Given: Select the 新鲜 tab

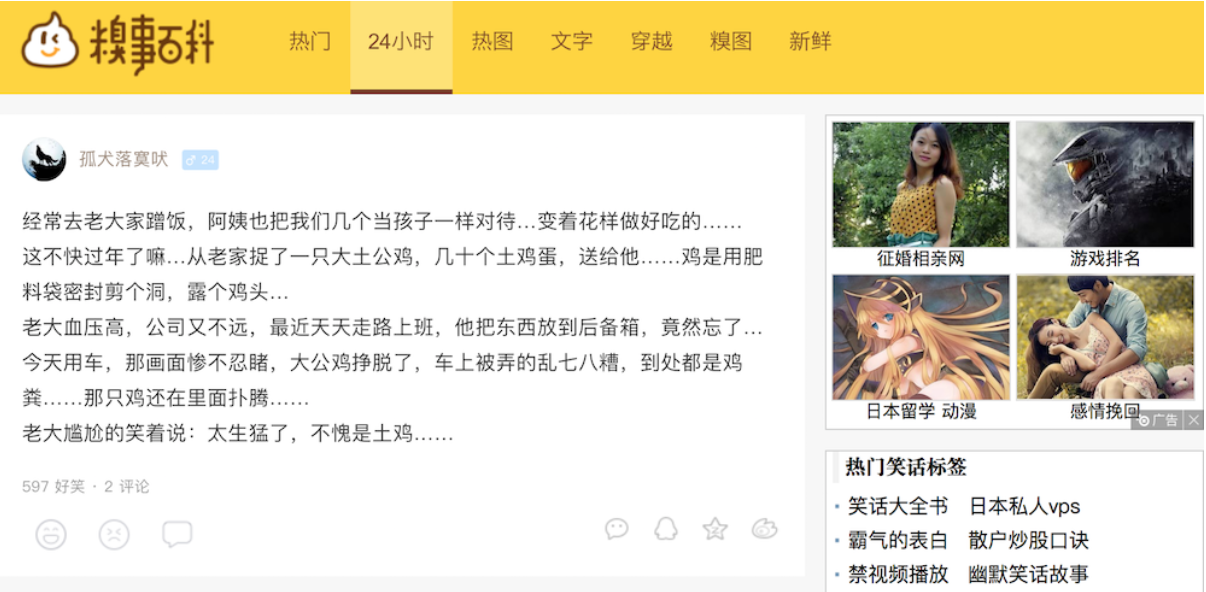Looking at the screenshot, I should (810, 42).
